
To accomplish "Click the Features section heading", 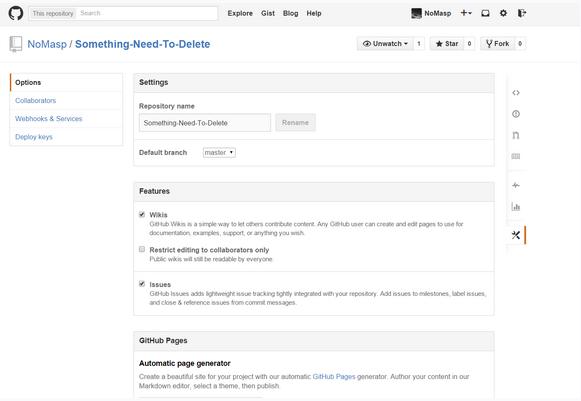I will [x=154, y=191].
